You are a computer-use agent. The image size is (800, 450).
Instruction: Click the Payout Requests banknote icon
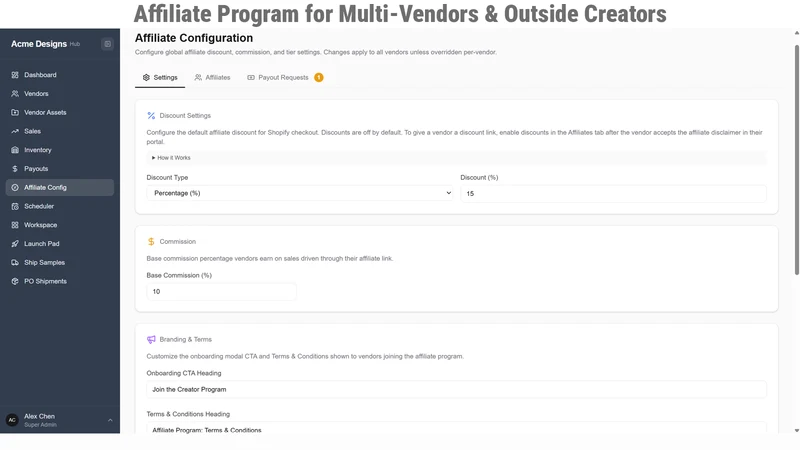coord(251,78)
